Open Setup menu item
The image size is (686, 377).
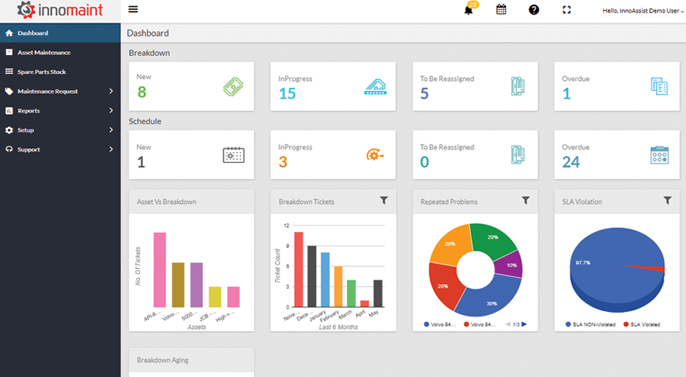[60, 130]
